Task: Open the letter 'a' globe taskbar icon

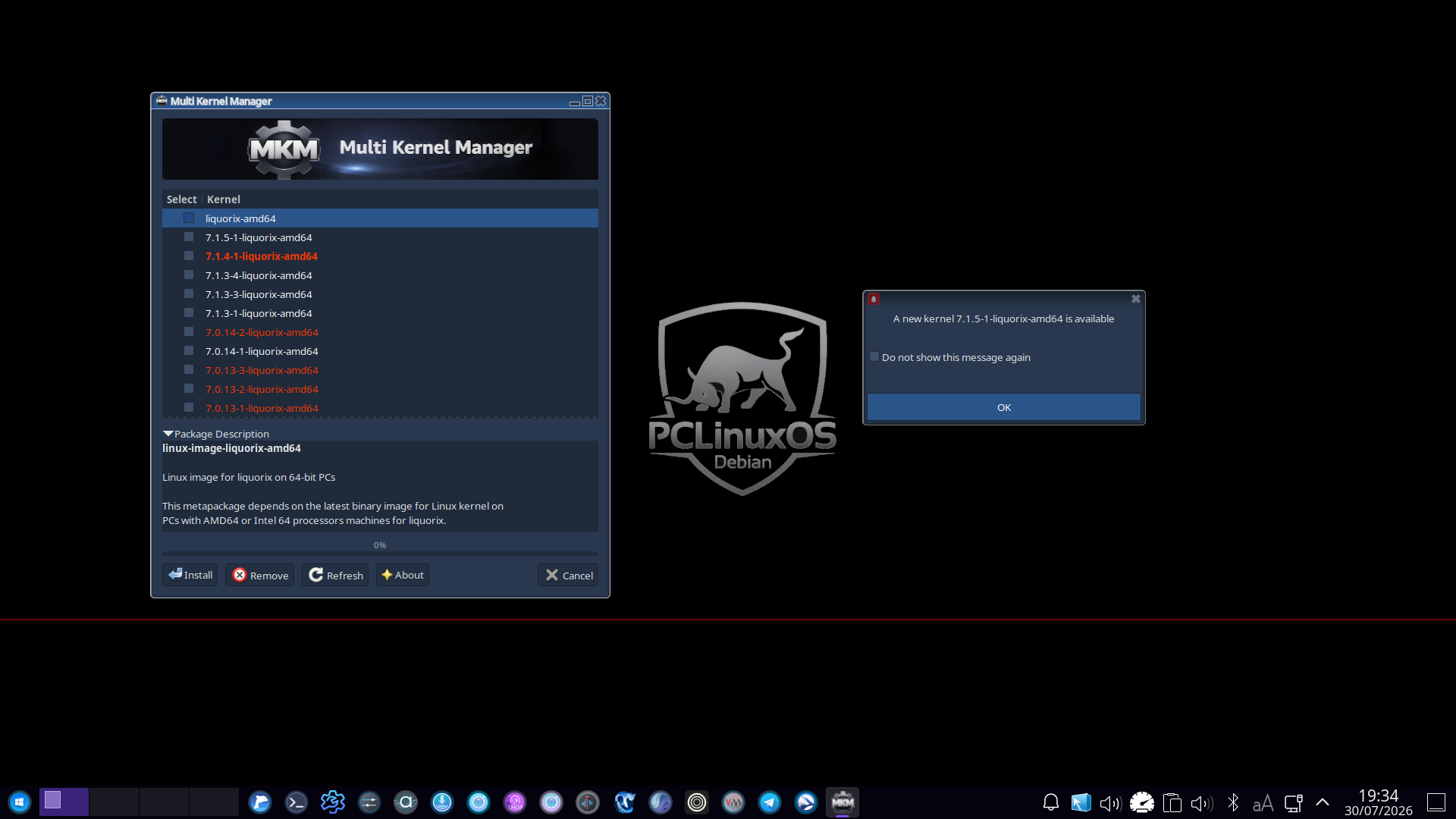Action: click(x=406, y=802)
